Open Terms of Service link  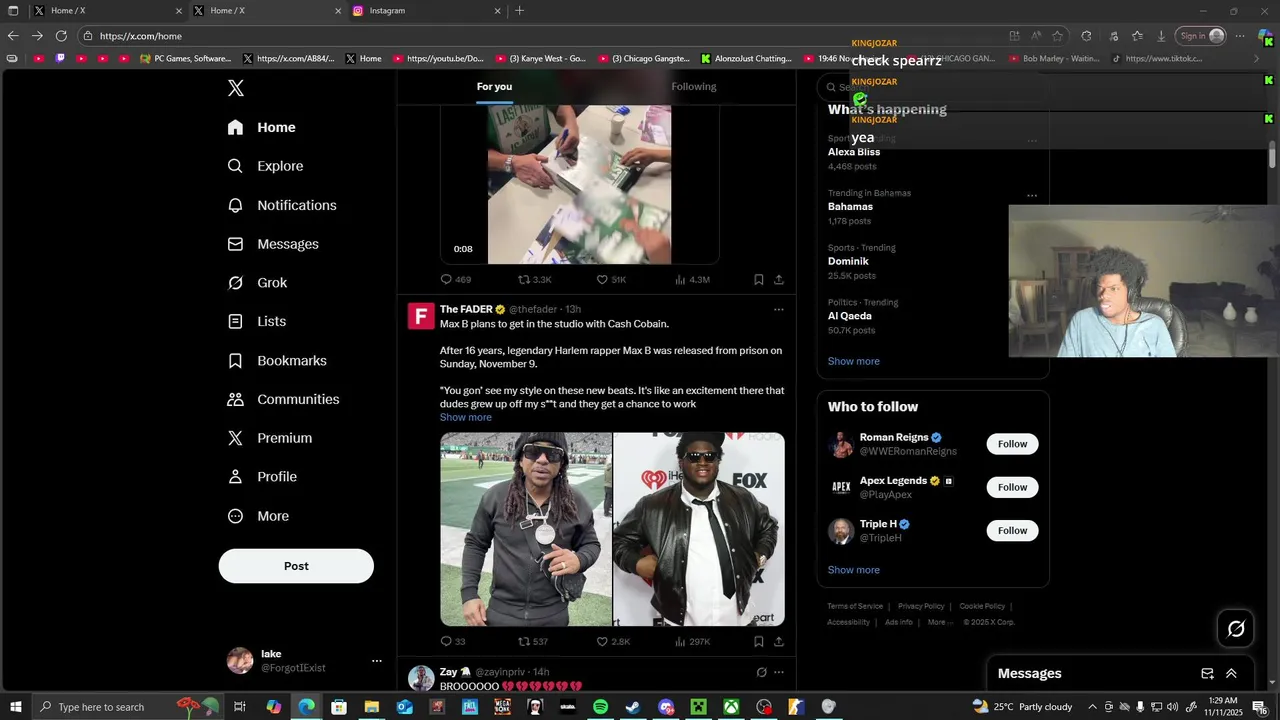coord(855,606)
